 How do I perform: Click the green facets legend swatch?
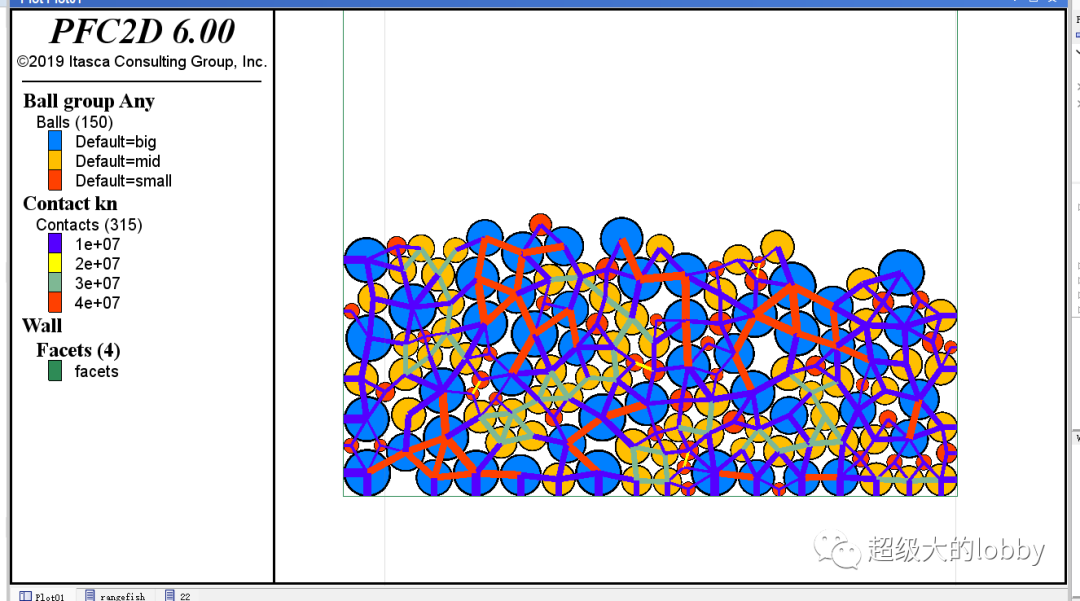[x=55, y=371]
